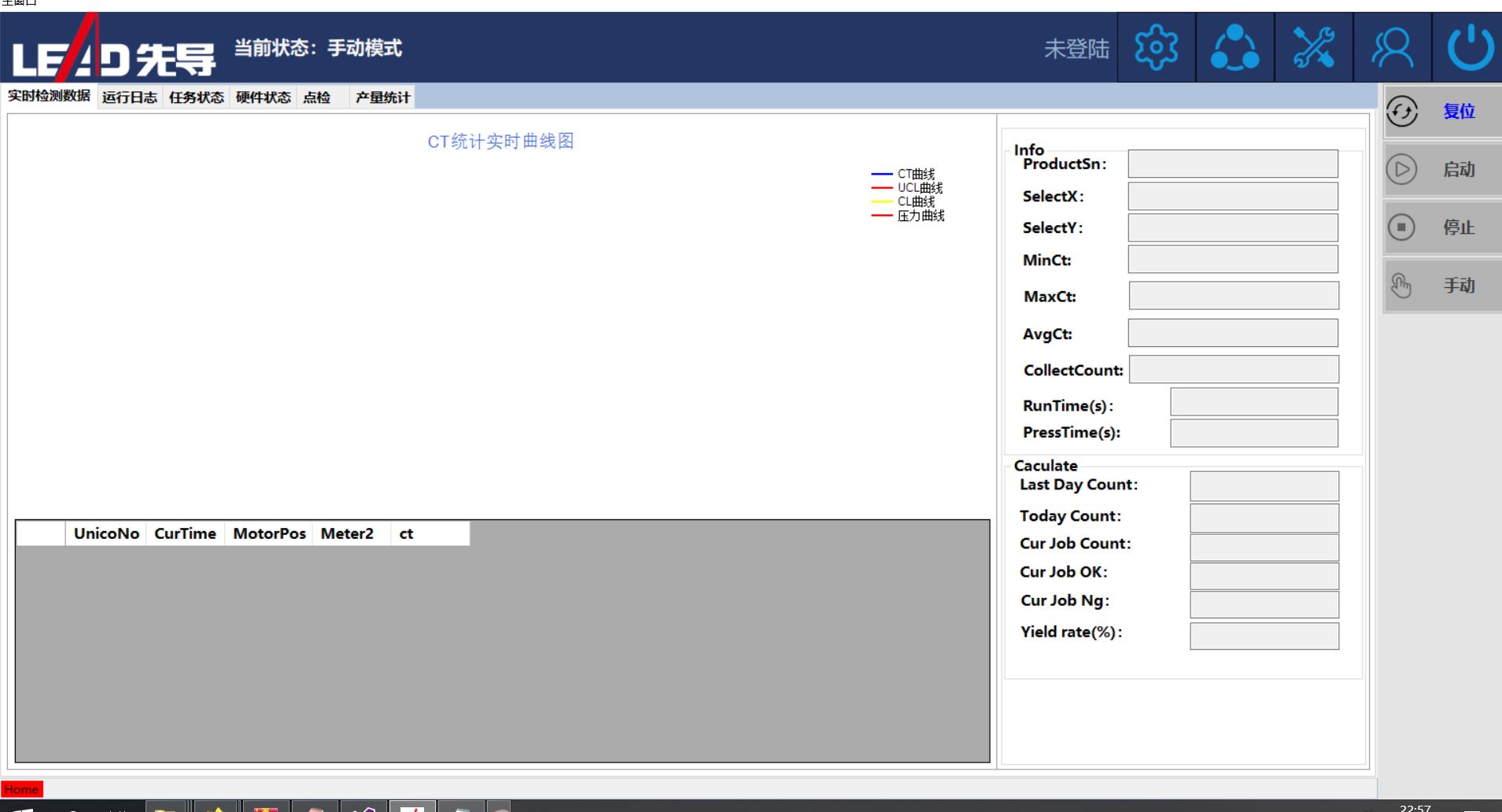
Task: Click the CollectCount text box
Action: coord(1233,370)
